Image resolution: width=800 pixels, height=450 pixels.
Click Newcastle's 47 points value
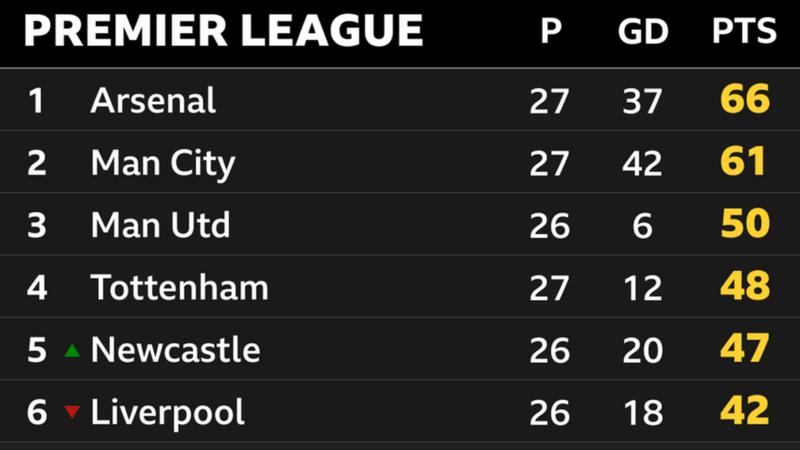[x=745, y=348]
